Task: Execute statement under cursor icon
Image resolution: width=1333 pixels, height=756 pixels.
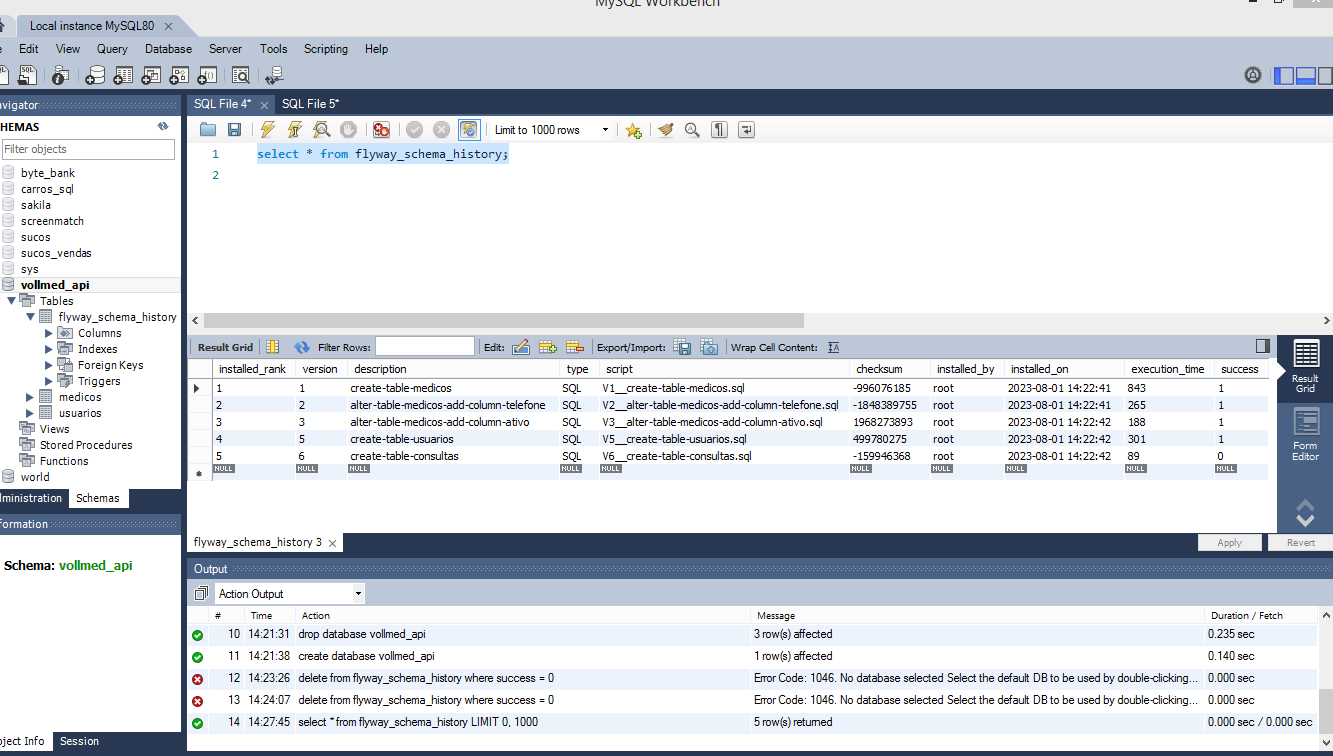Action: [294, 130]
